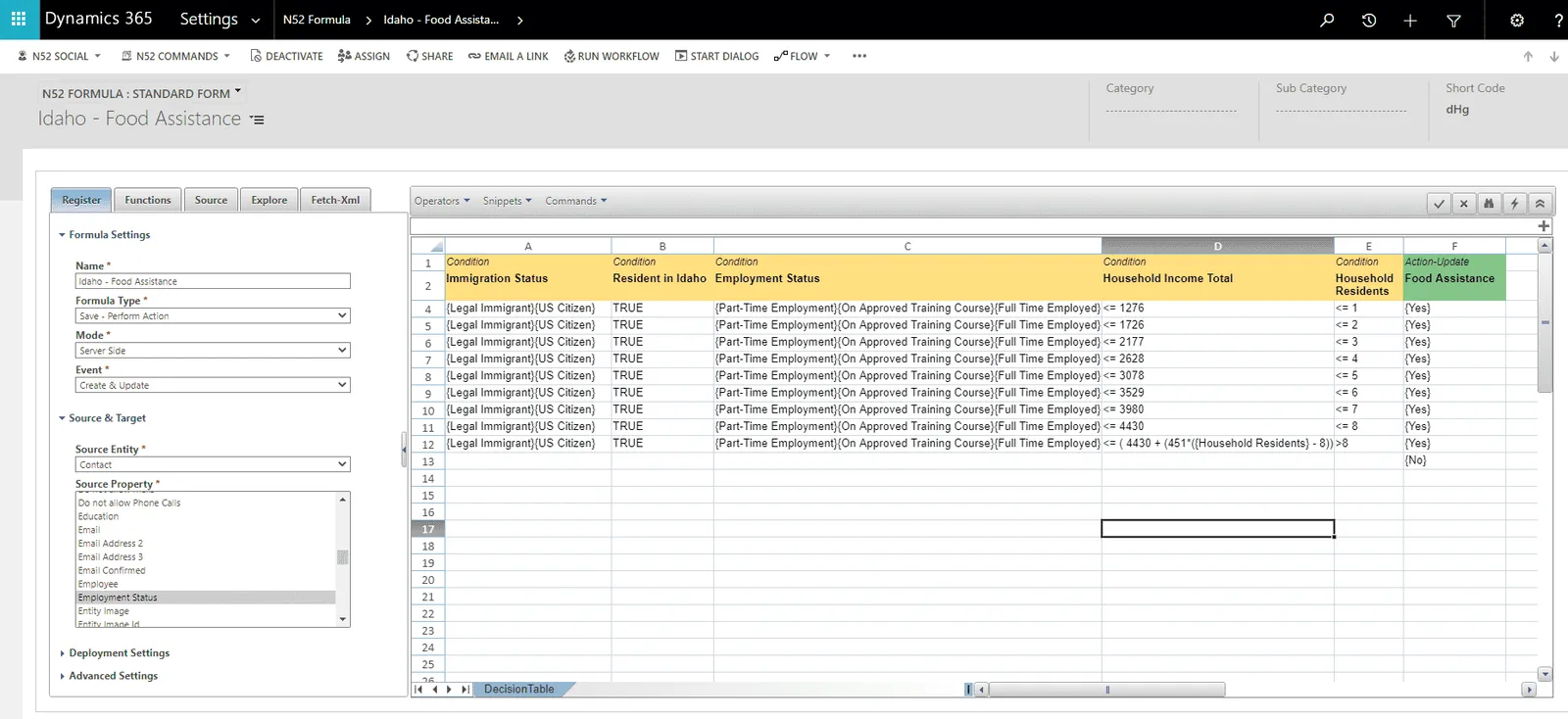Screen dimensions: 1568x719
Task: Jump to the last sheet tab
Action: coord(465,690)
